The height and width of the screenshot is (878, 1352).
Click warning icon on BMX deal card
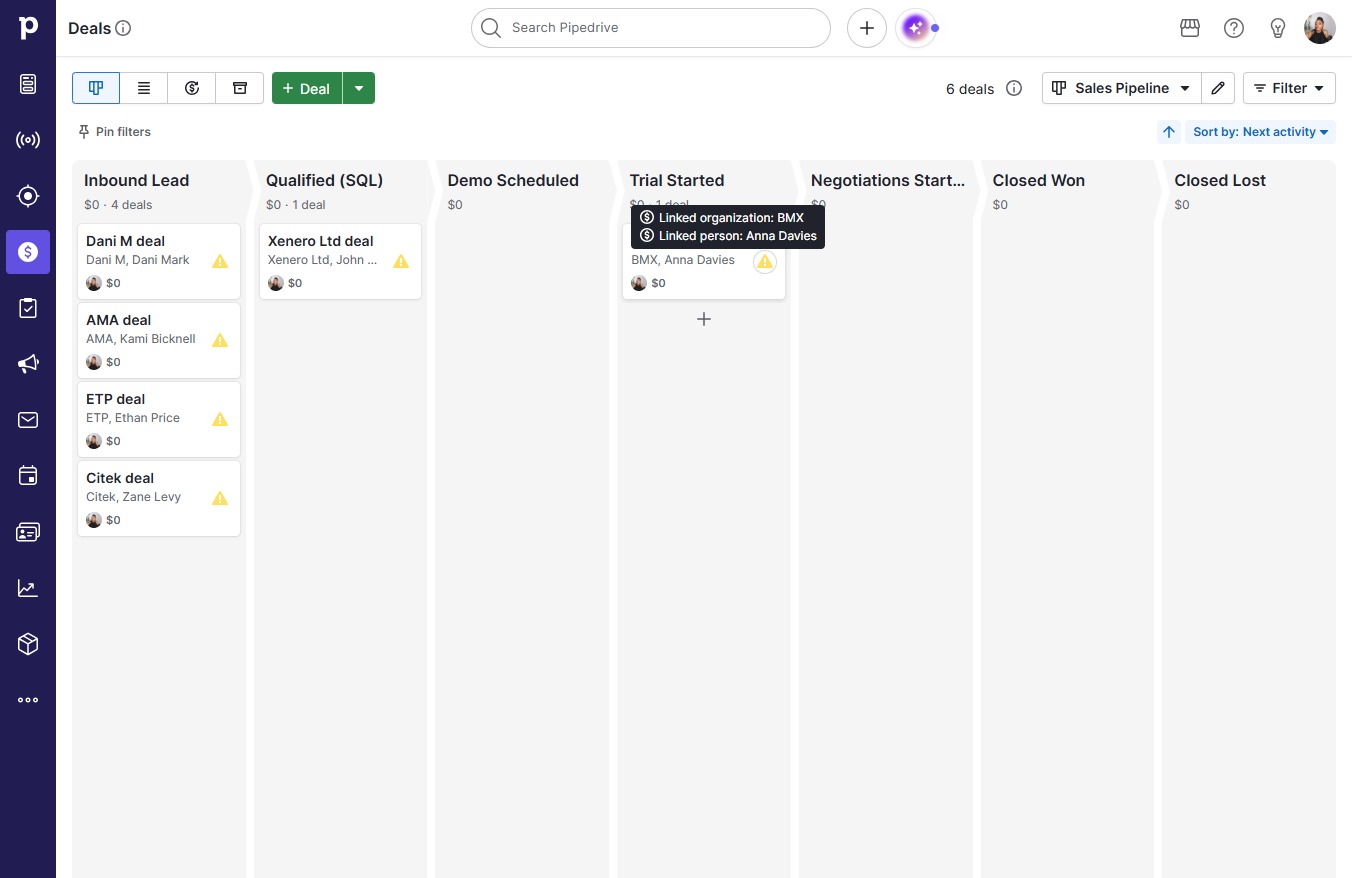tap(765, 262)
